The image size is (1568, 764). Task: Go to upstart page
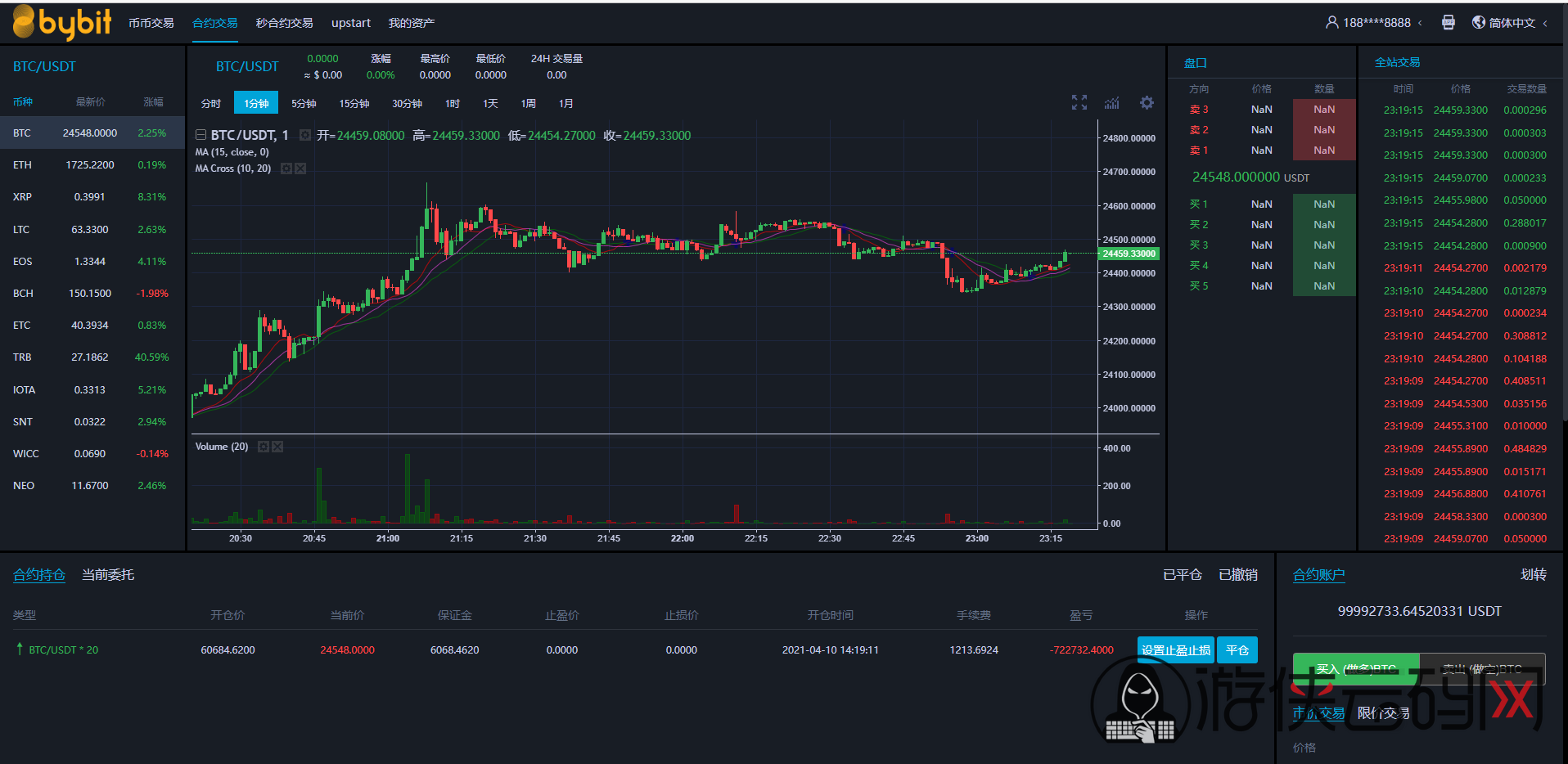(x=351, y=23)
